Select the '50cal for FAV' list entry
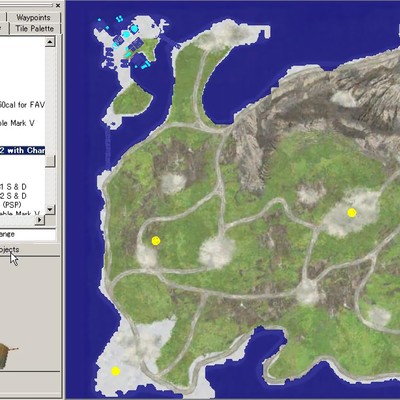Screen dimensions: 400x400 22,105
